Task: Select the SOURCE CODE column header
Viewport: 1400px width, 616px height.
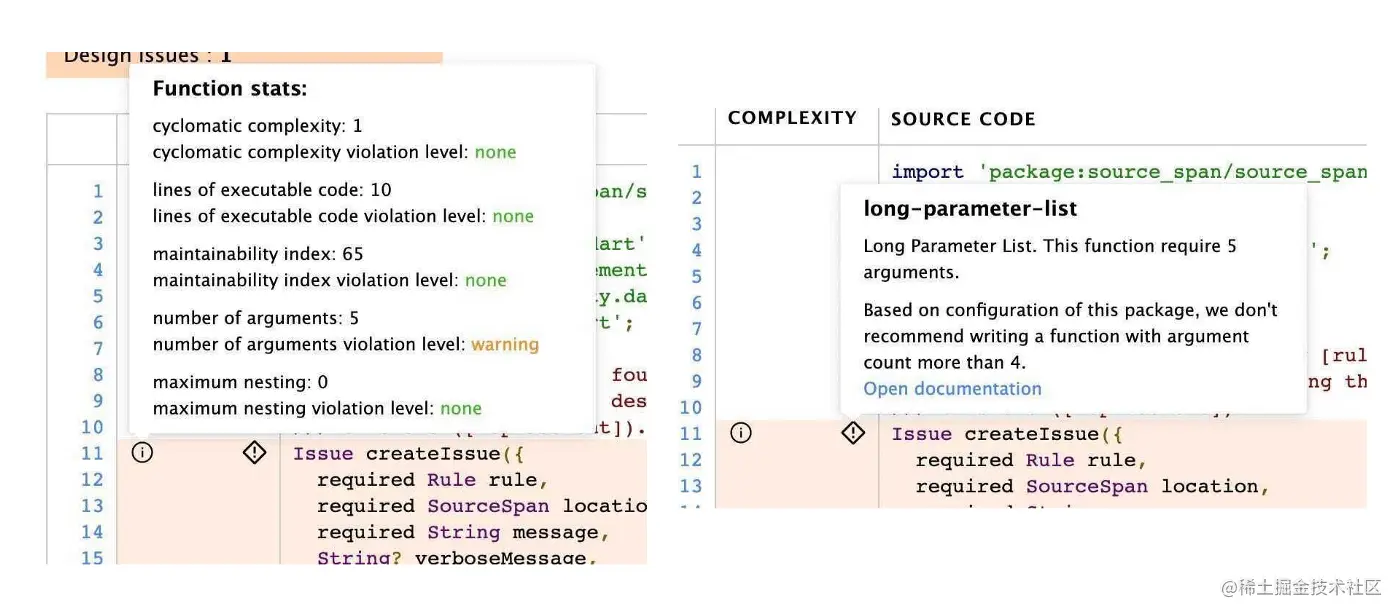Action: (962, 119)
